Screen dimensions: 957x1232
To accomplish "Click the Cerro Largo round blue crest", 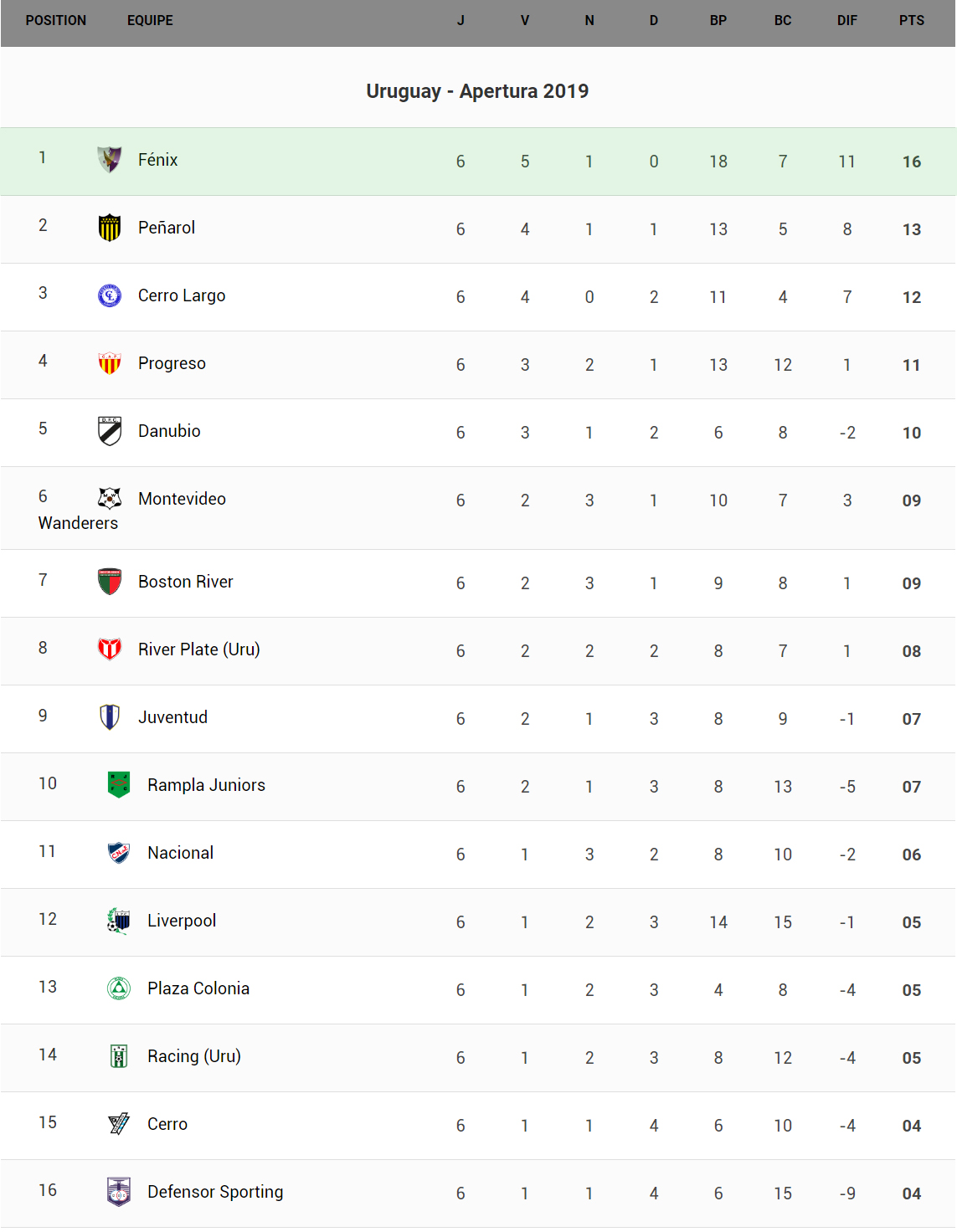I will point(110,295).
